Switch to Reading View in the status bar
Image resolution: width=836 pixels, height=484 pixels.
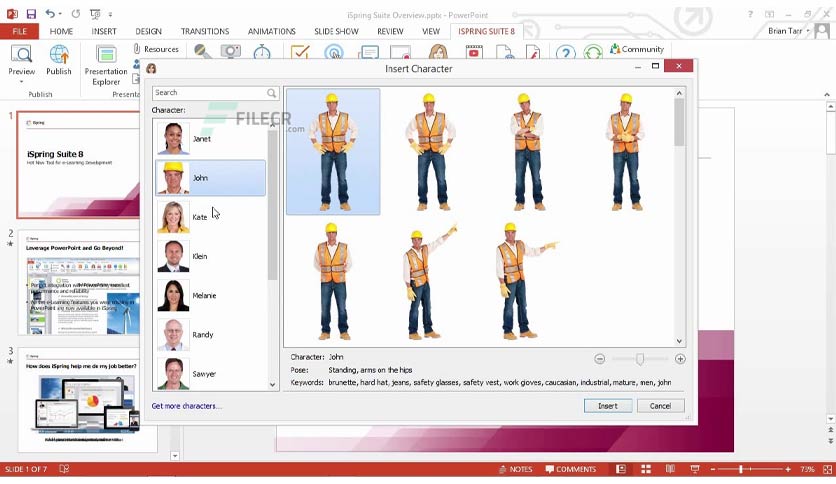click(x=670, y=469)
